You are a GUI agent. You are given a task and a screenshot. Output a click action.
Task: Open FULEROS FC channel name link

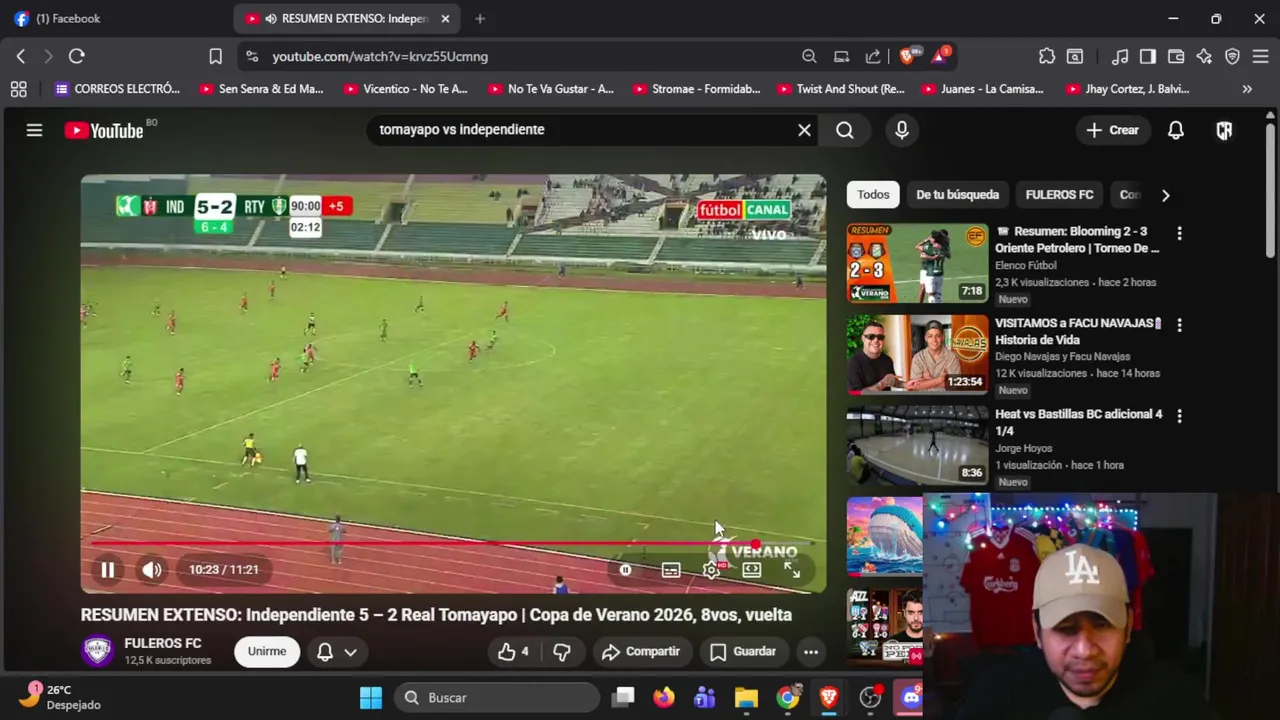(x=163, y=644)
